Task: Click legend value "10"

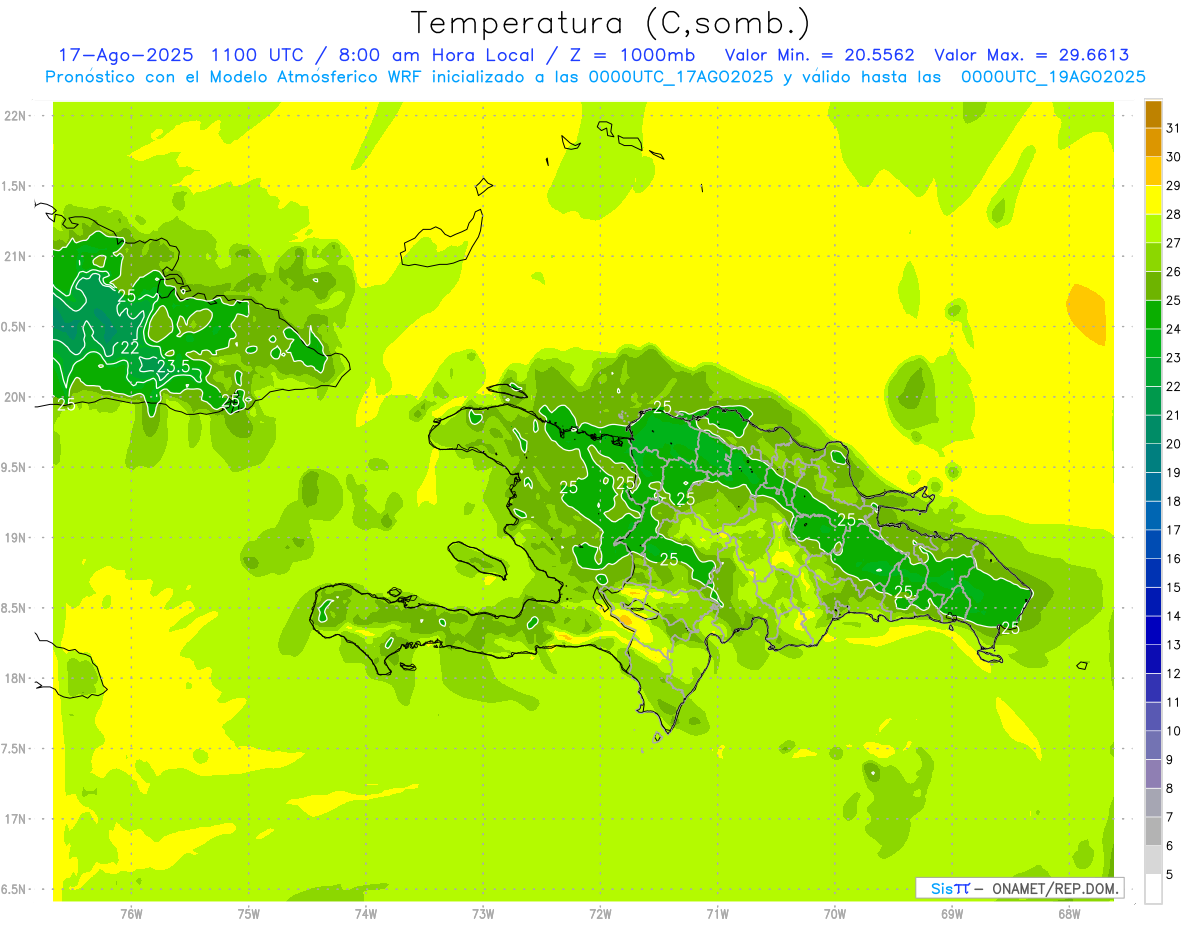Action: point(1174,731)
